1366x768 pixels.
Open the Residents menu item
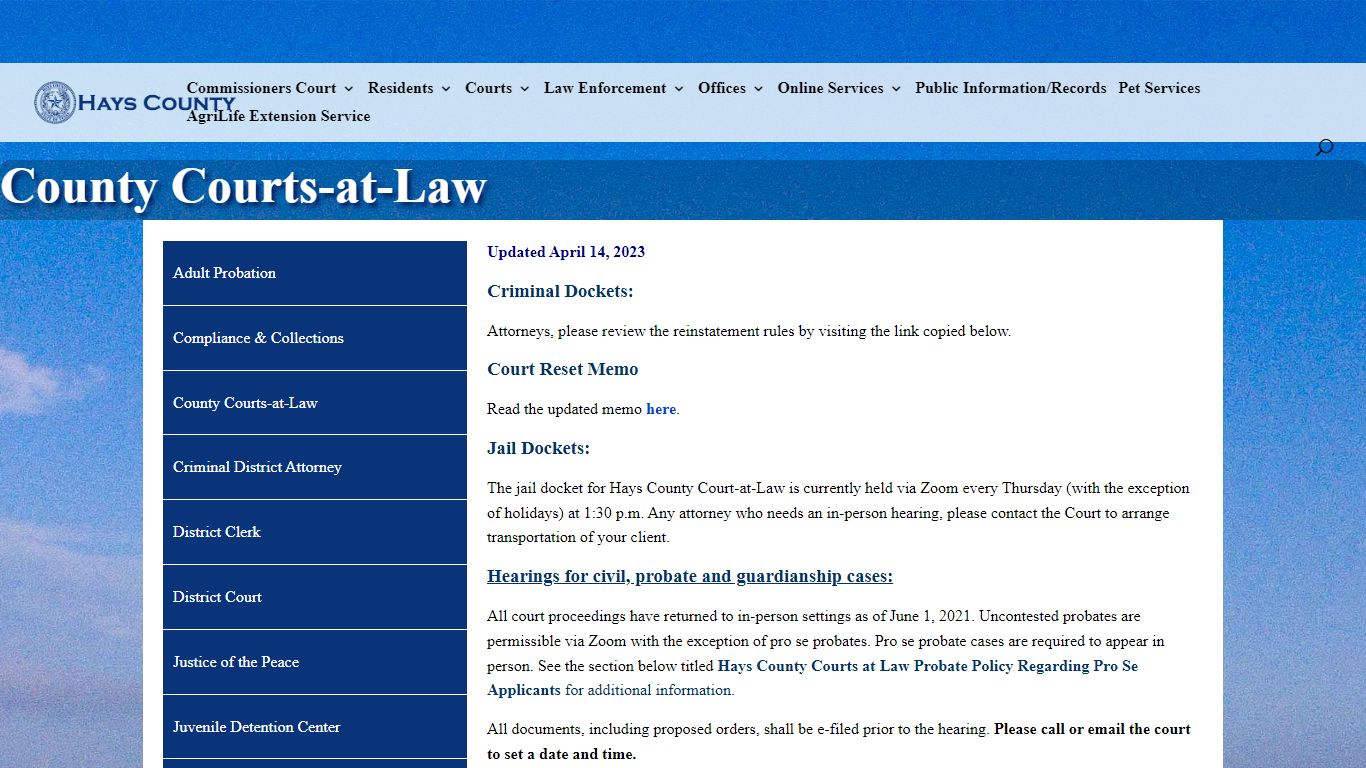(401, 88)
